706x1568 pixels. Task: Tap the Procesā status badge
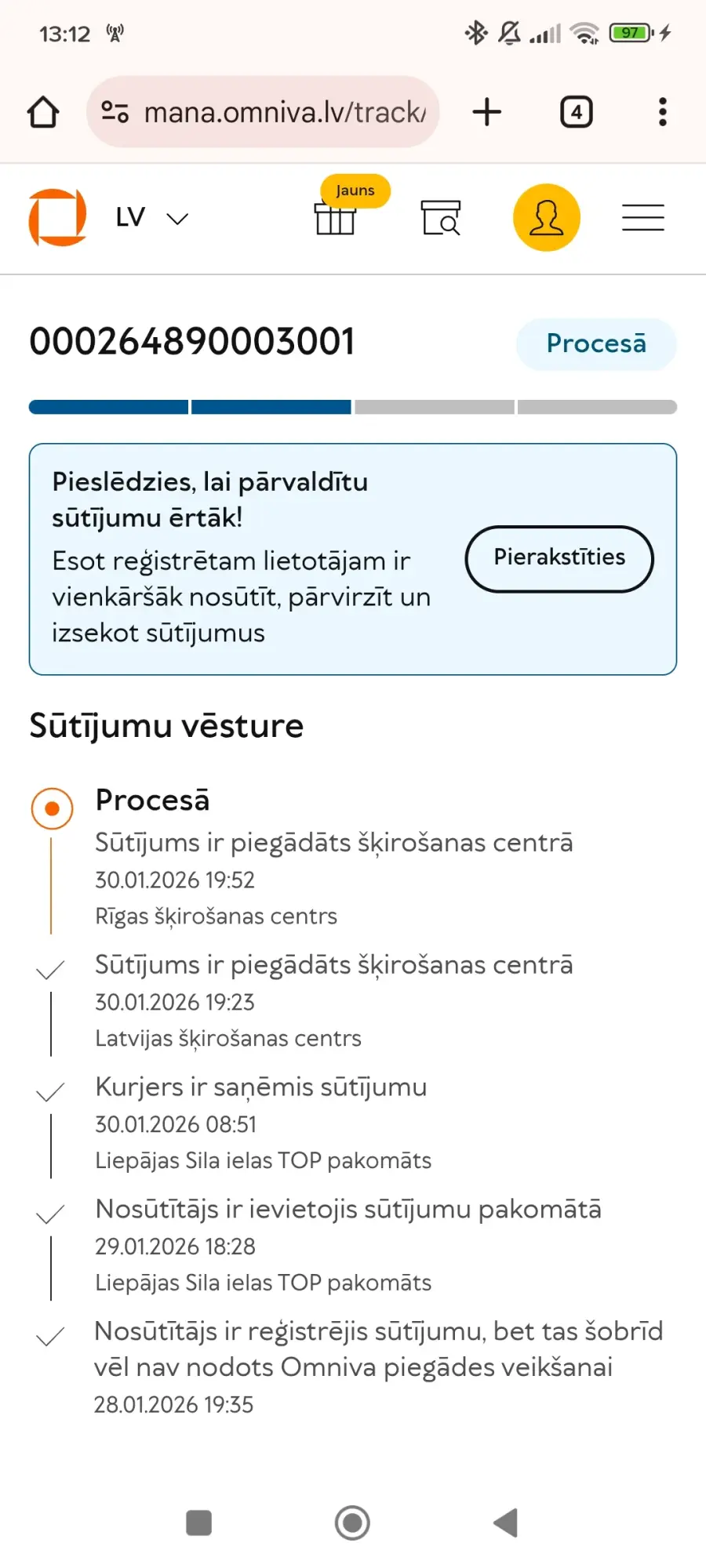coord(596,343)
